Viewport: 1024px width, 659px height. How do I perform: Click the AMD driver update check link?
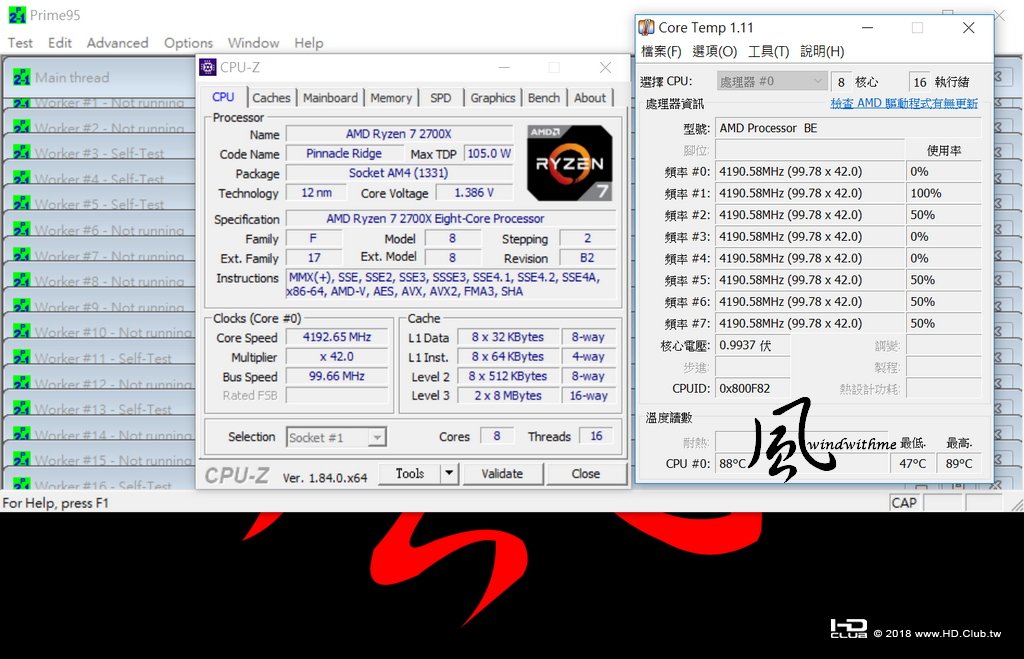pyautogui.click(x=904, y=103)
